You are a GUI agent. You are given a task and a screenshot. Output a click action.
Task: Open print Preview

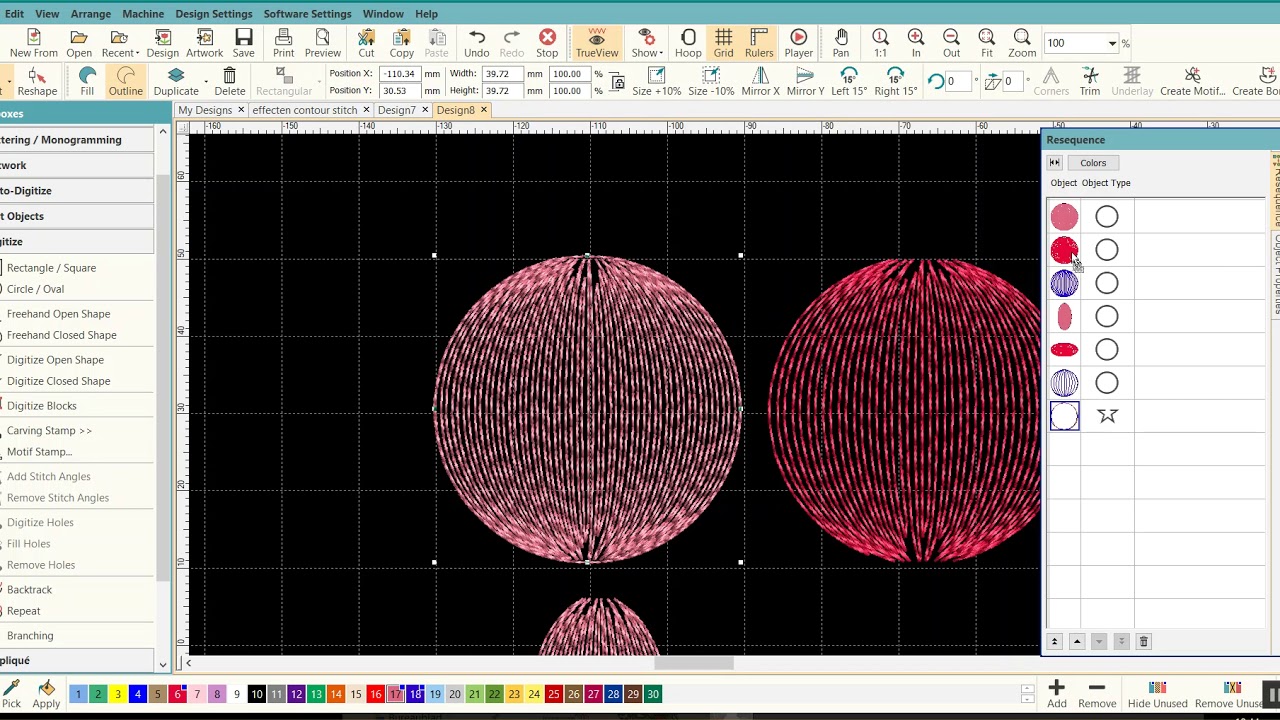click(322, 43)
